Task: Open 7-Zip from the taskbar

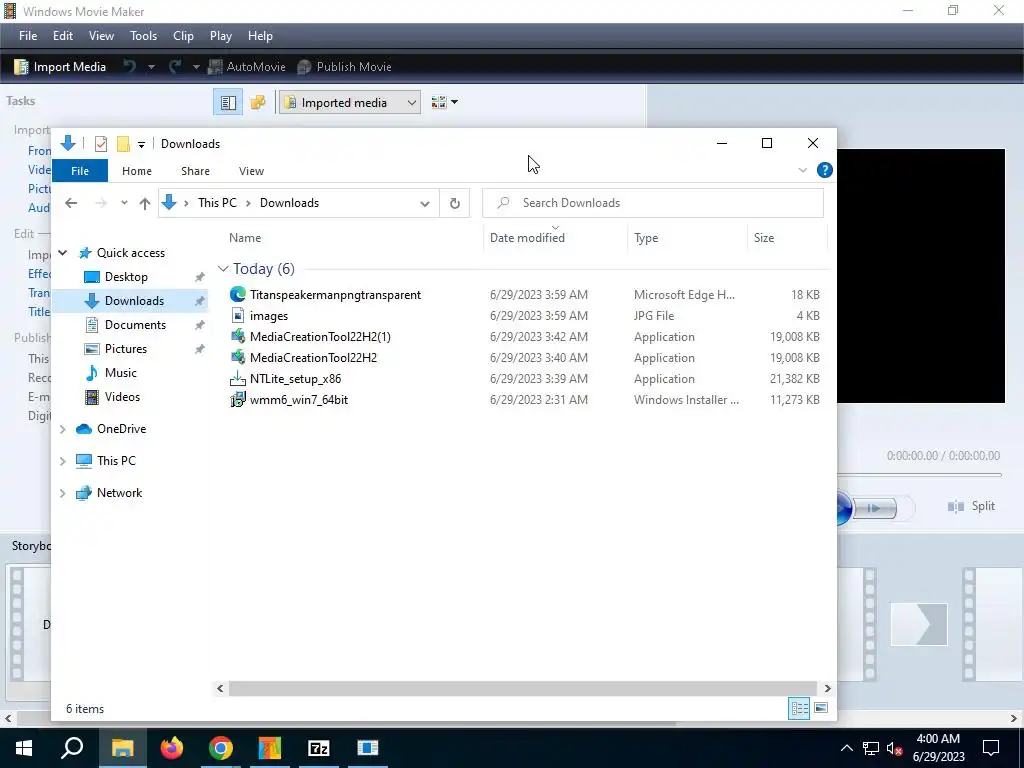Action: (x=319, y=748)
